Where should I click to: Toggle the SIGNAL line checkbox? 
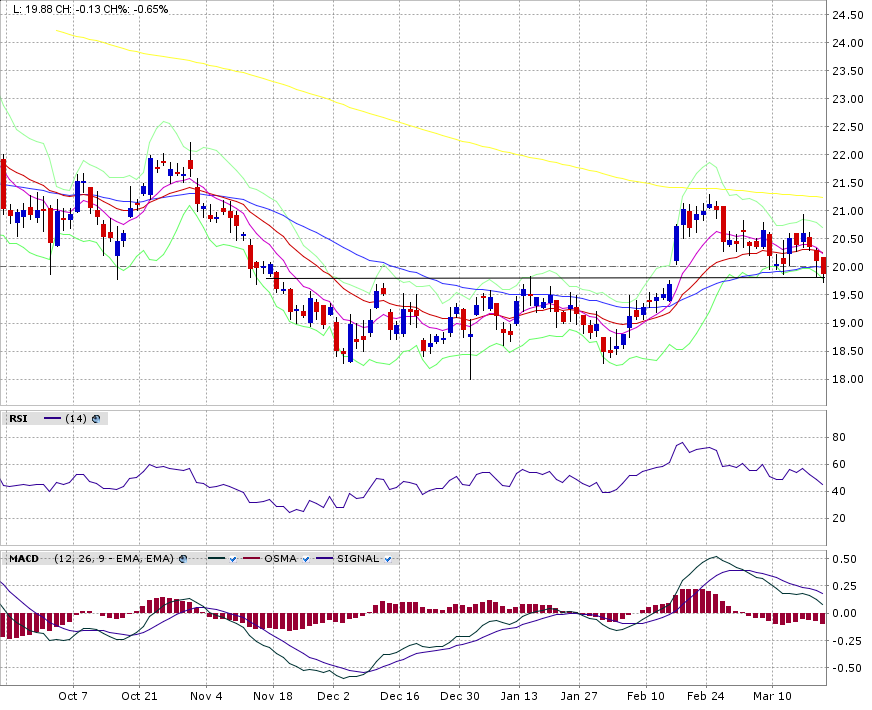click(x=387, y=558)
